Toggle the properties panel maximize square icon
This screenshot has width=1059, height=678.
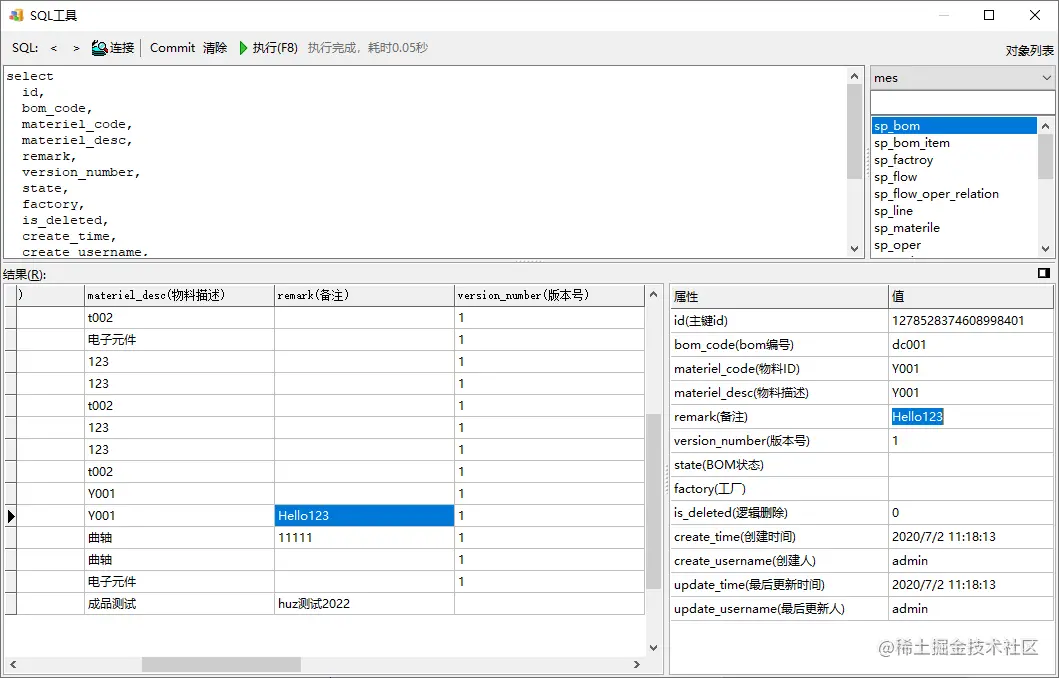click(1043, 273)
